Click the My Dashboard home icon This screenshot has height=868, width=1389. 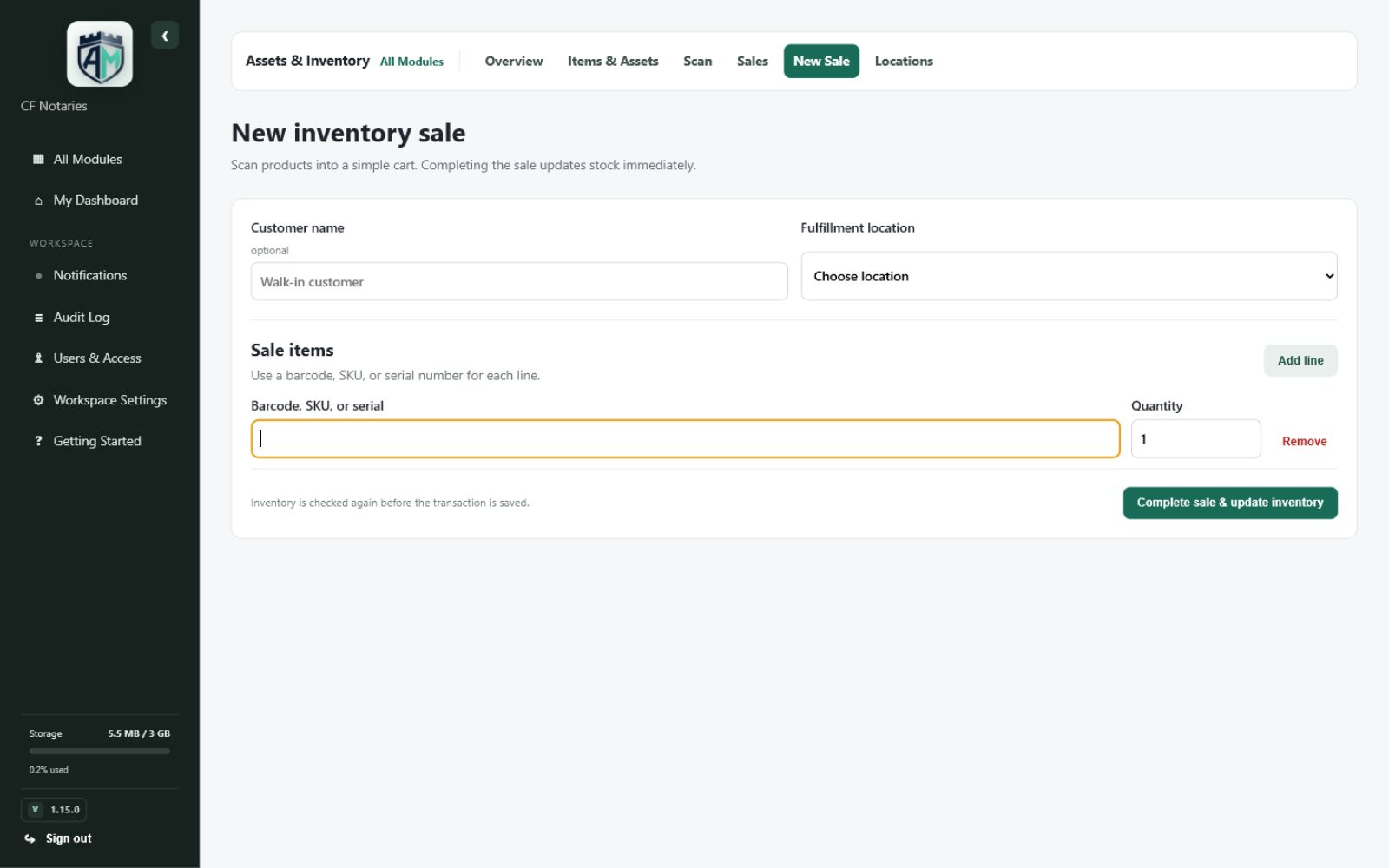pos(38,201)
